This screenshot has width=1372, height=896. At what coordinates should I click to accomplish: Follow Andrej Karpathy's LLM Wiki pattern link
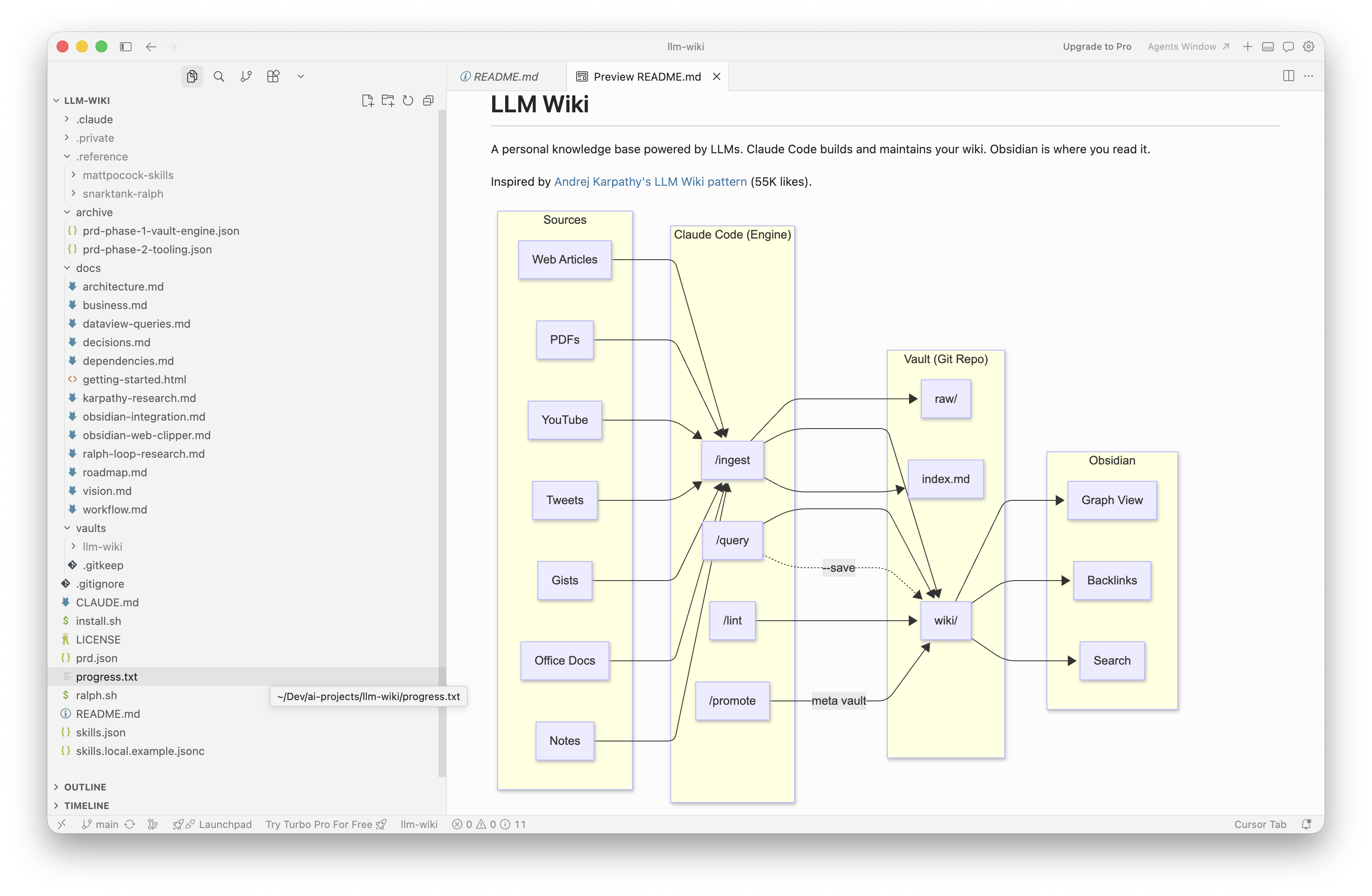click(650, 182)
